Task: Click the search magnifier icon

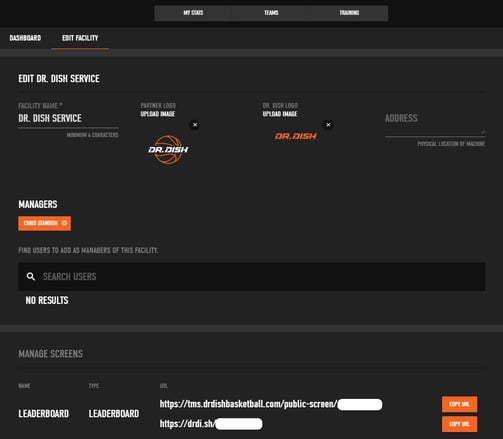Action: point(31,276)
